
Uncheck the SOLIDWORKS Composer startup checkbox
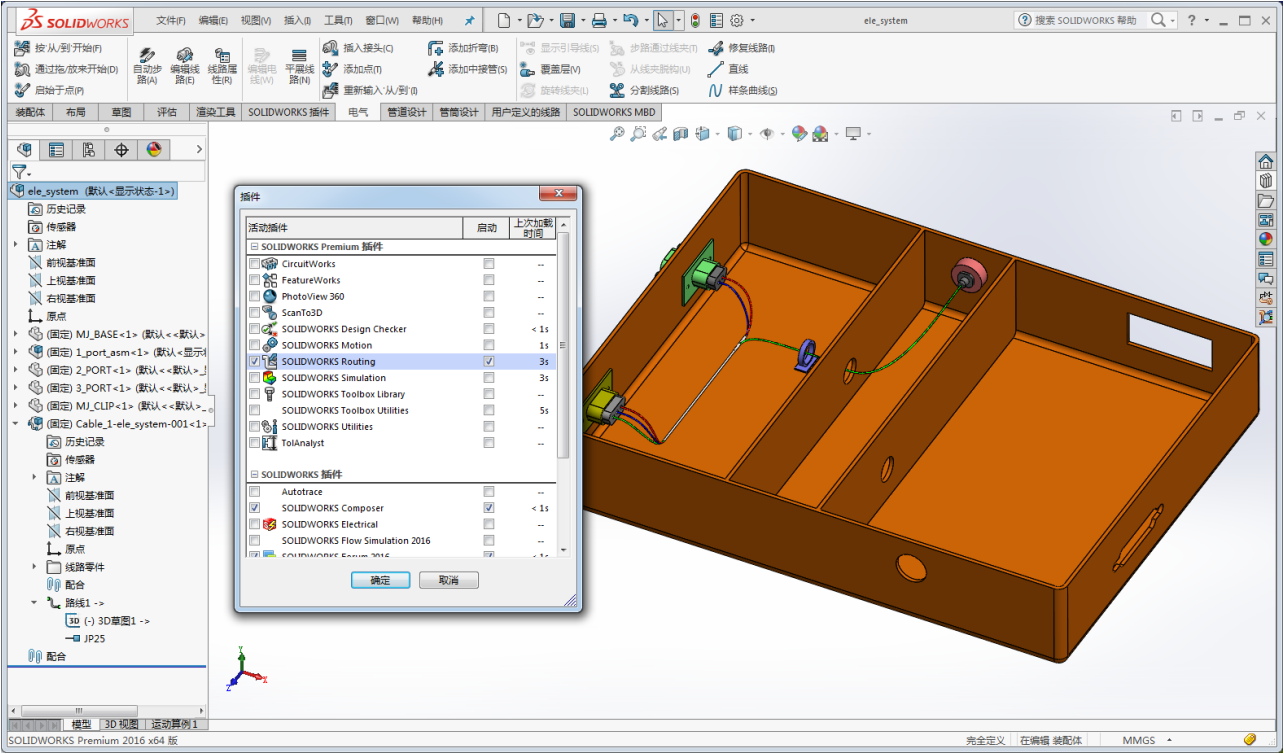[488, 507]
